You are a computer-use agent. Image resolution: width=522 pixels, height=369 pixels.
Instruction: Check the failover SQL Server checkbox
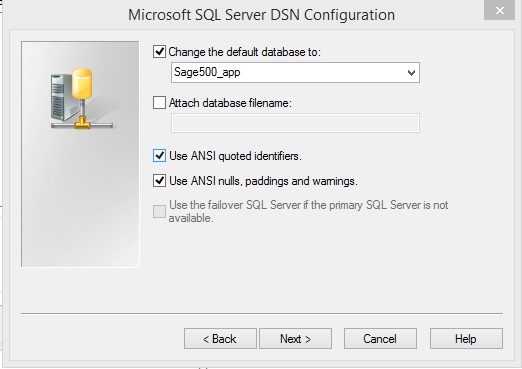point(159,211)
